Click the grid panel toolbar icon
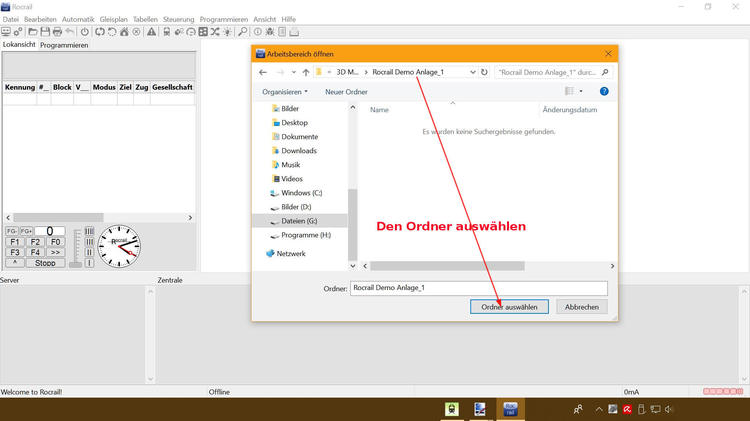The width and height of the screenshot is (750, 421). pos(203,32)
